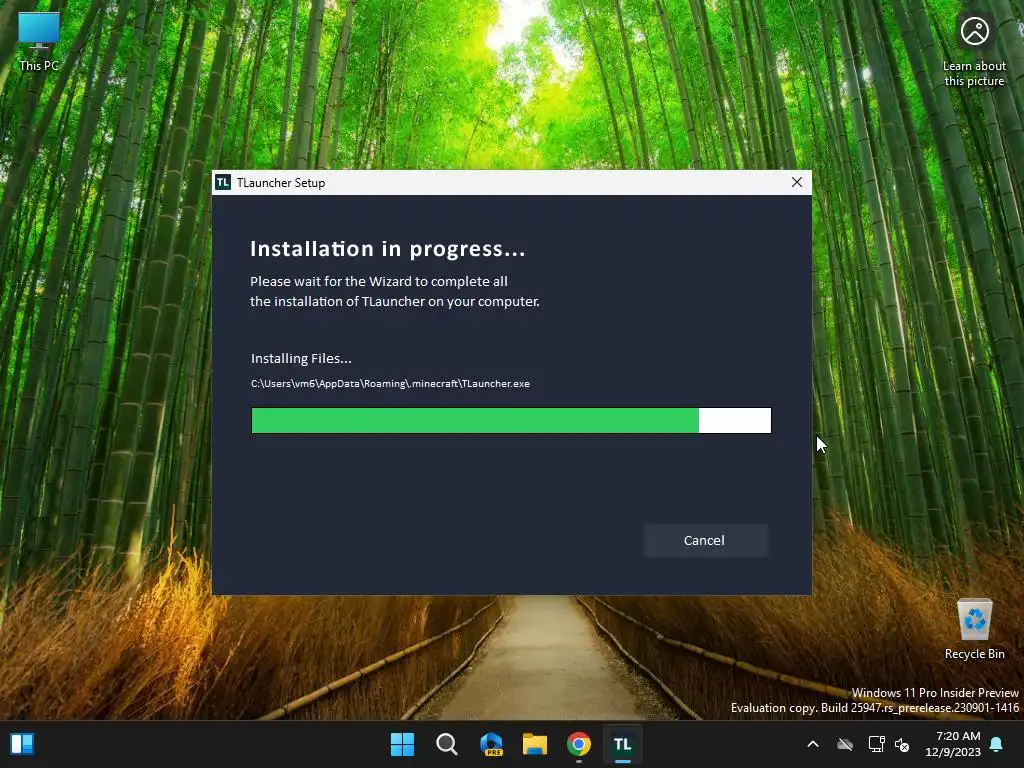Click the Installation in progress heading

tap(388, 249)
